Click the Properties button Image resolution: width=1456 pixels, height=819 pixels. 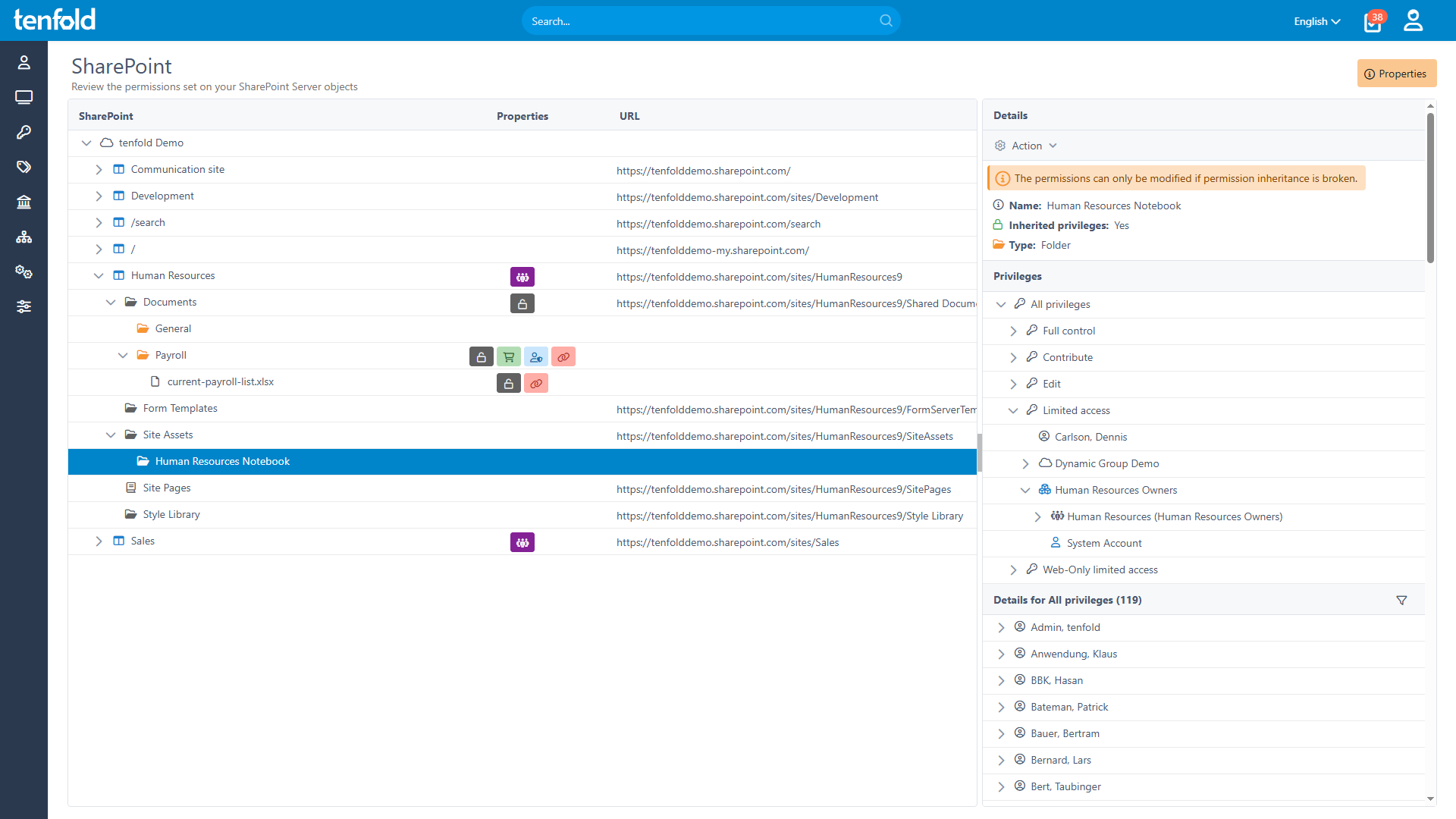tap(1396, 74)
